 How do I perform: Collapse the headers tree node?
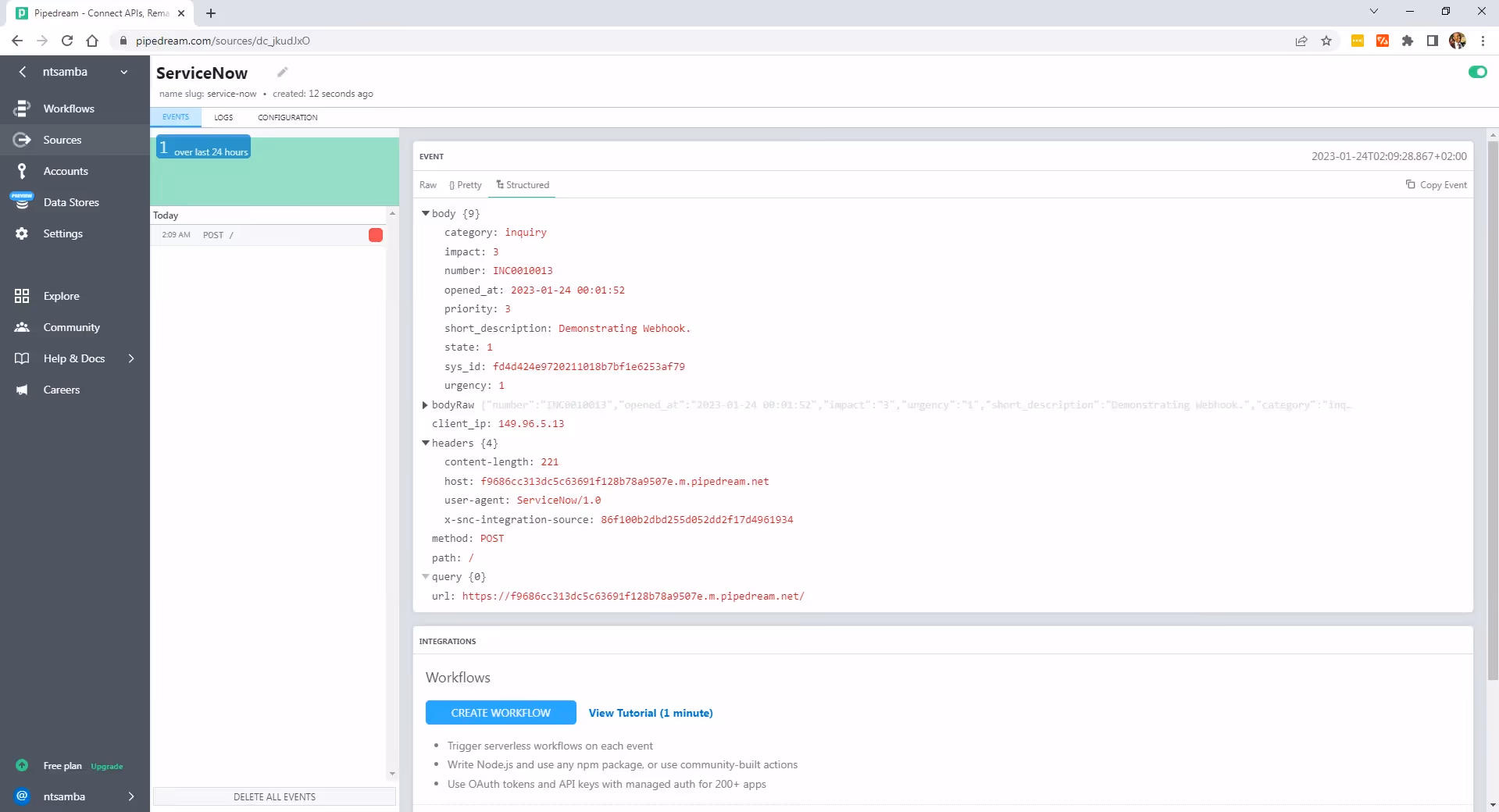[x=426, y=443]
